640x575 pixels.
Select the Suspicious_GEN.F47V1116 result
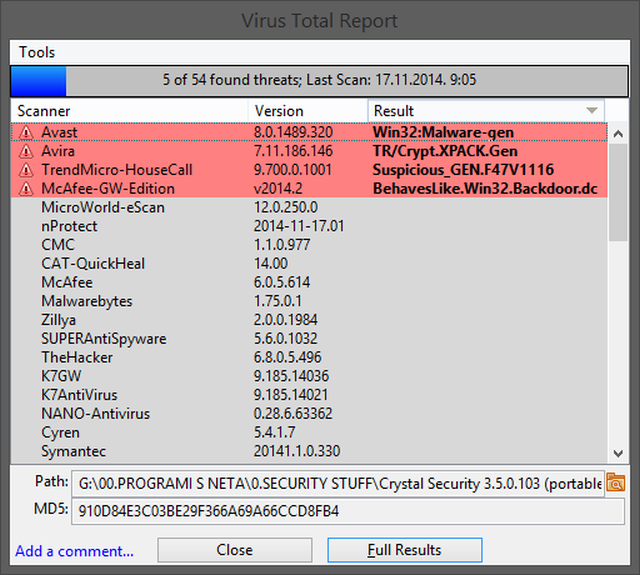click(463, 170)
